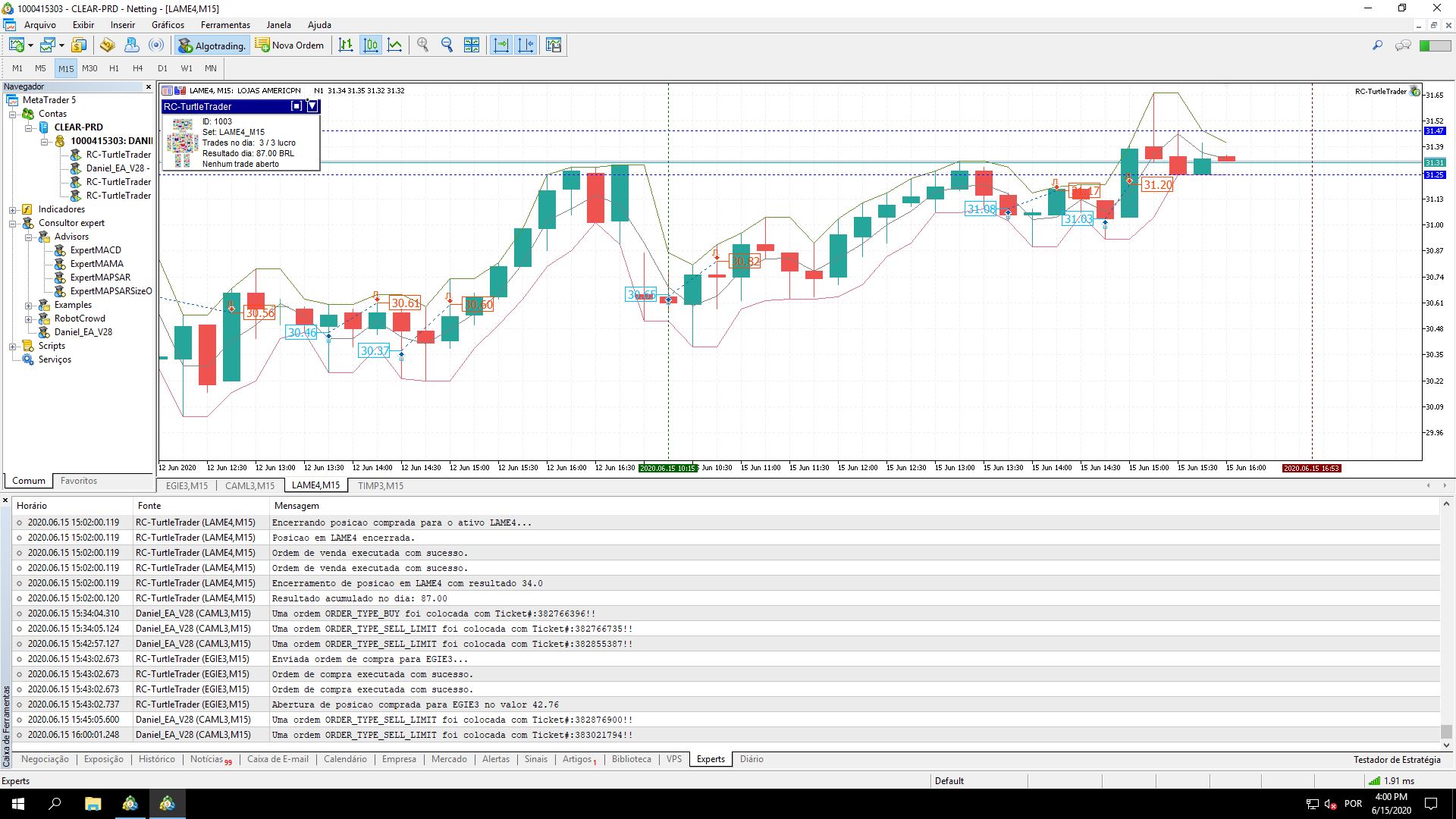Open the TIMP3,M15 chart tab

click(381, 485)
